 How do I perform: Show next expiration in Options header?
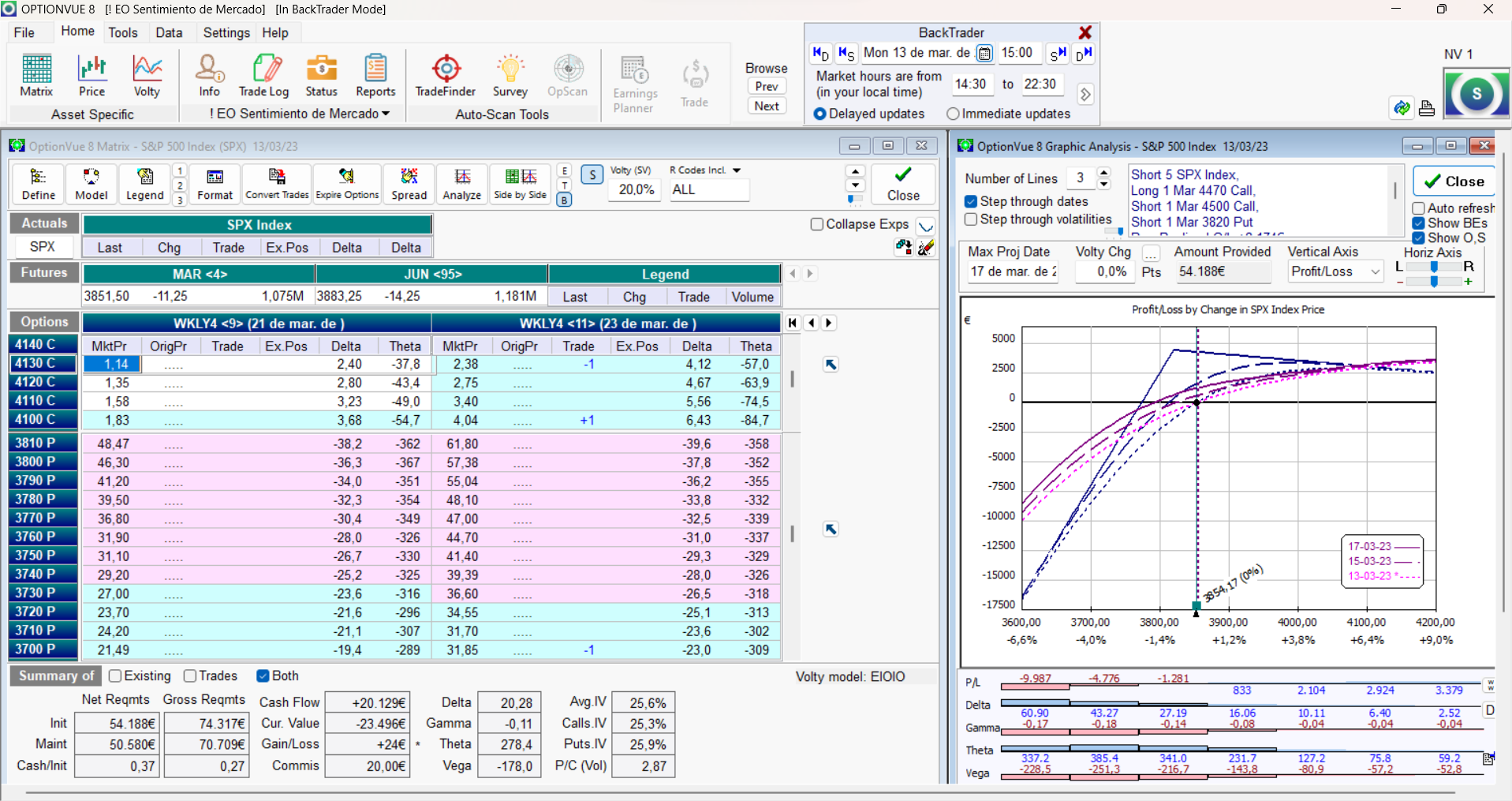point(829,323)
